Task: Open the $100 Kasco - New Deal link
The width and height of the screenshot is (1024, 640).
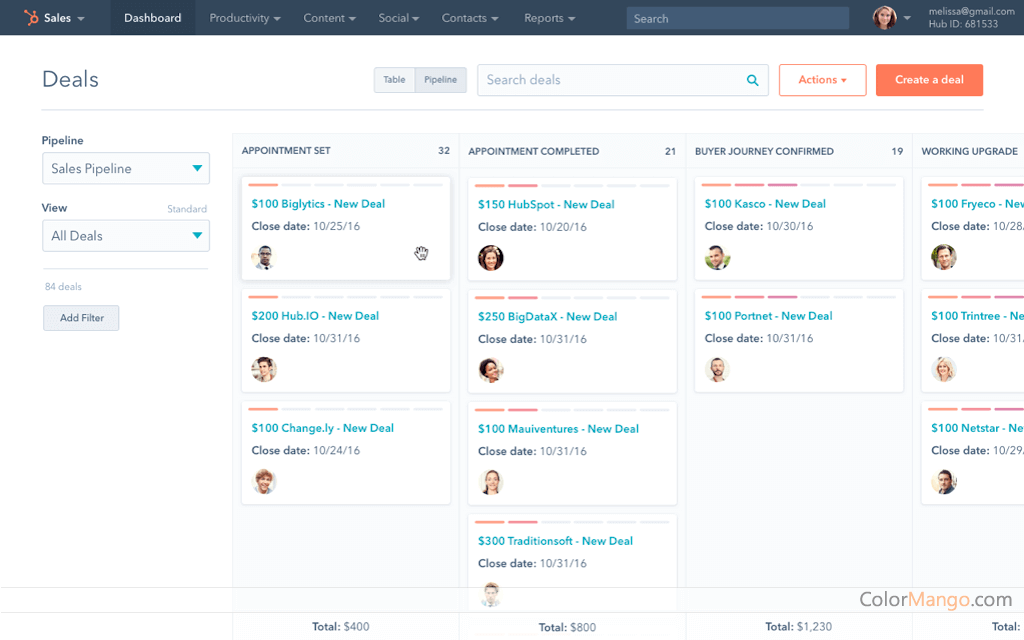Action: [765, 204]
